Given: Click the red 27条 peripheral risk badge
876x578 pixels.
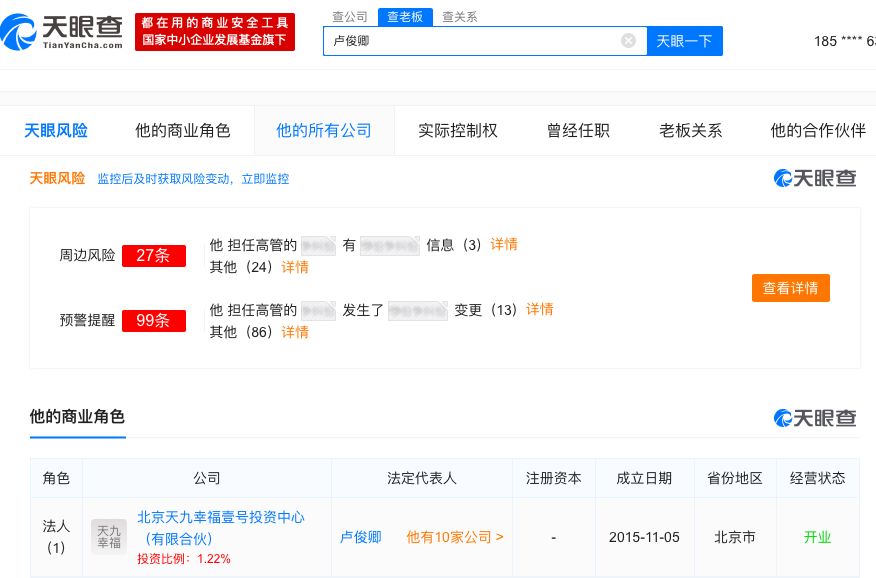Looking at the screenshot, I should coord(154,255).
